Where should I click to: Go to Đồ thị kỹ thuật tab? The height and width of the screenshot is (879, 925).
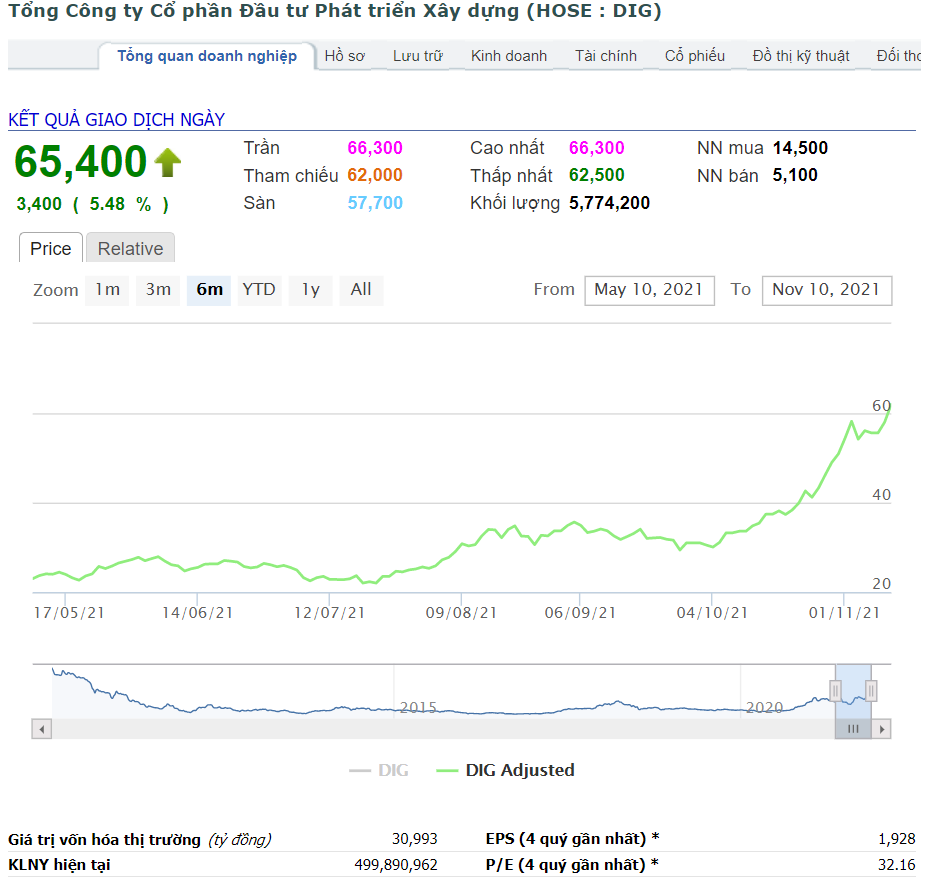pyautogui.click(x=801, y=56)
